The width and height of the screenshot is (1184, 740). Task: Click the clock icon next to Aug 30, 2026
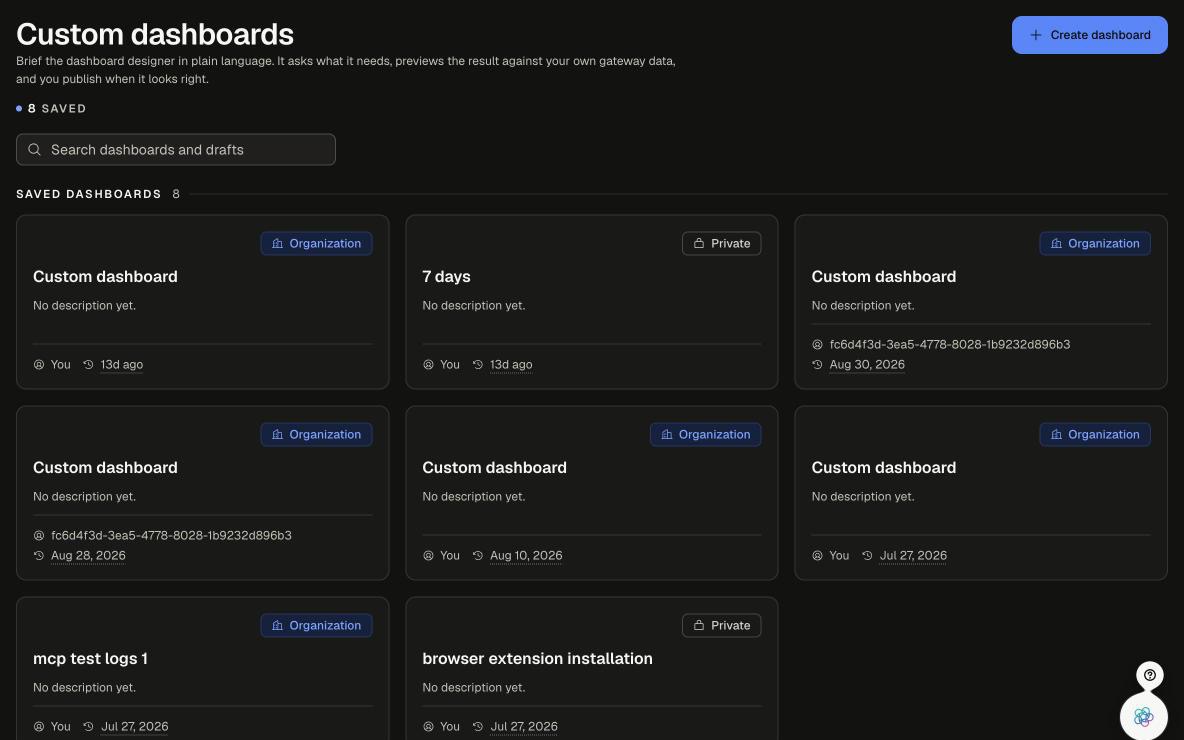(x=817, y=365)
